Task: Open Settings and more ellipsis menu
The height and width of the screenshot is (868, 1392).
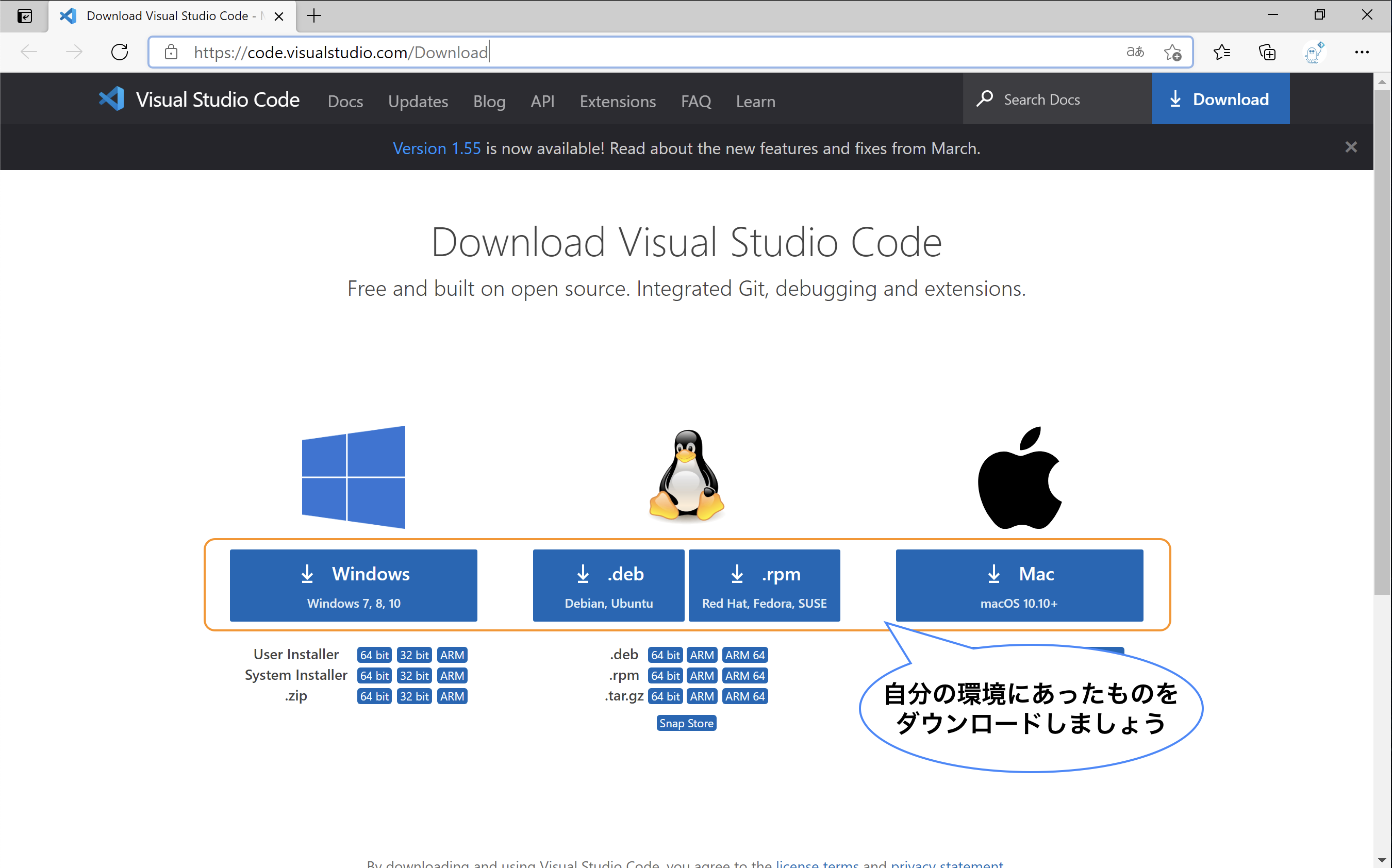Action: 1362,52
